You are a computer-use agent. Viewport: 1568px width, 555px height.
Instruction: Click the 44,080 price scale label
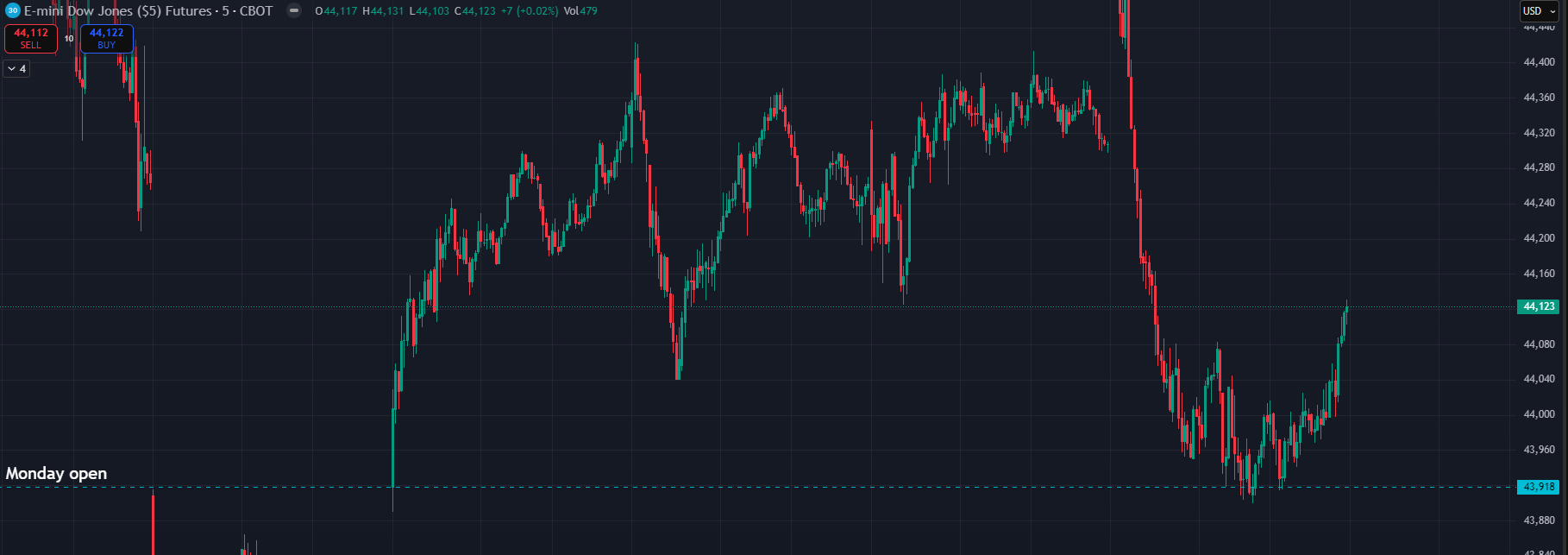click(x=1540, y=344)
